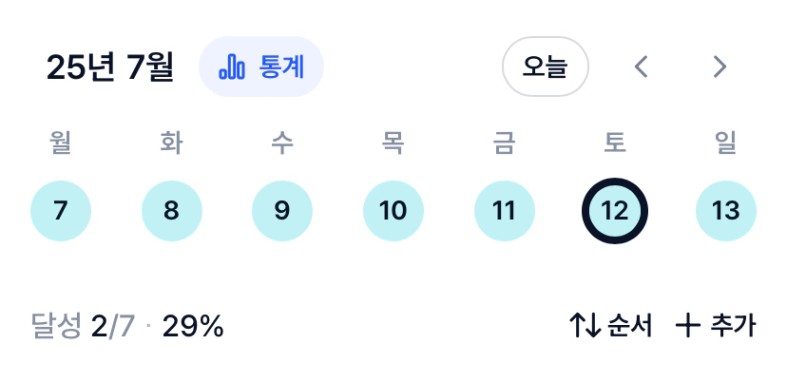Image resolution: width=787 pixels, height=382 pixels.
Task: Choose the 10 date circle
Action: pyautogui.click(x=393, y=211)
